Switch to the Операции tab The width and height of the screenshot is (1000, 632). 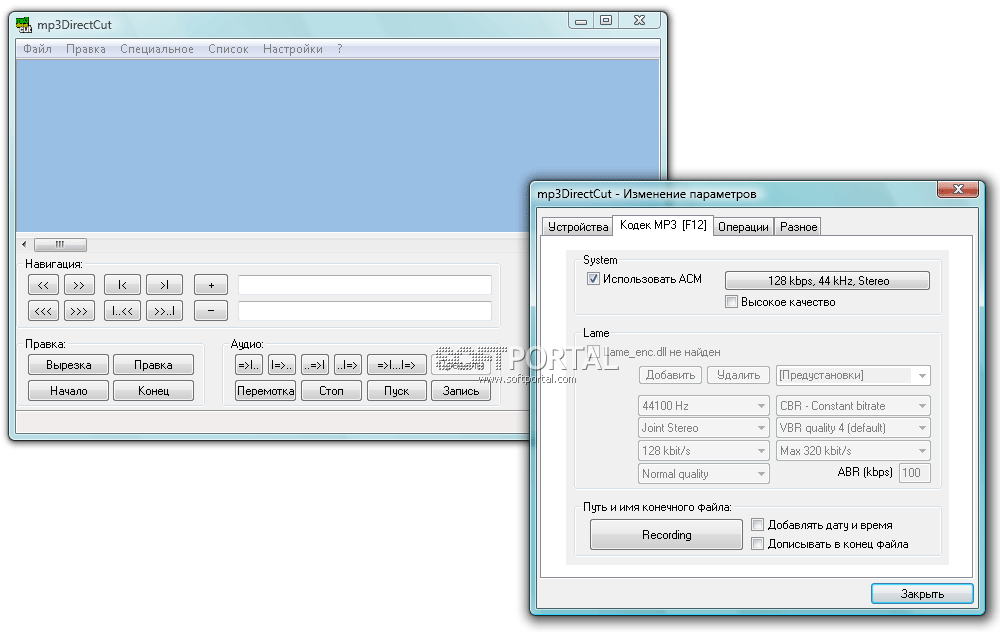pyautogui.click(x=743, y=227)
